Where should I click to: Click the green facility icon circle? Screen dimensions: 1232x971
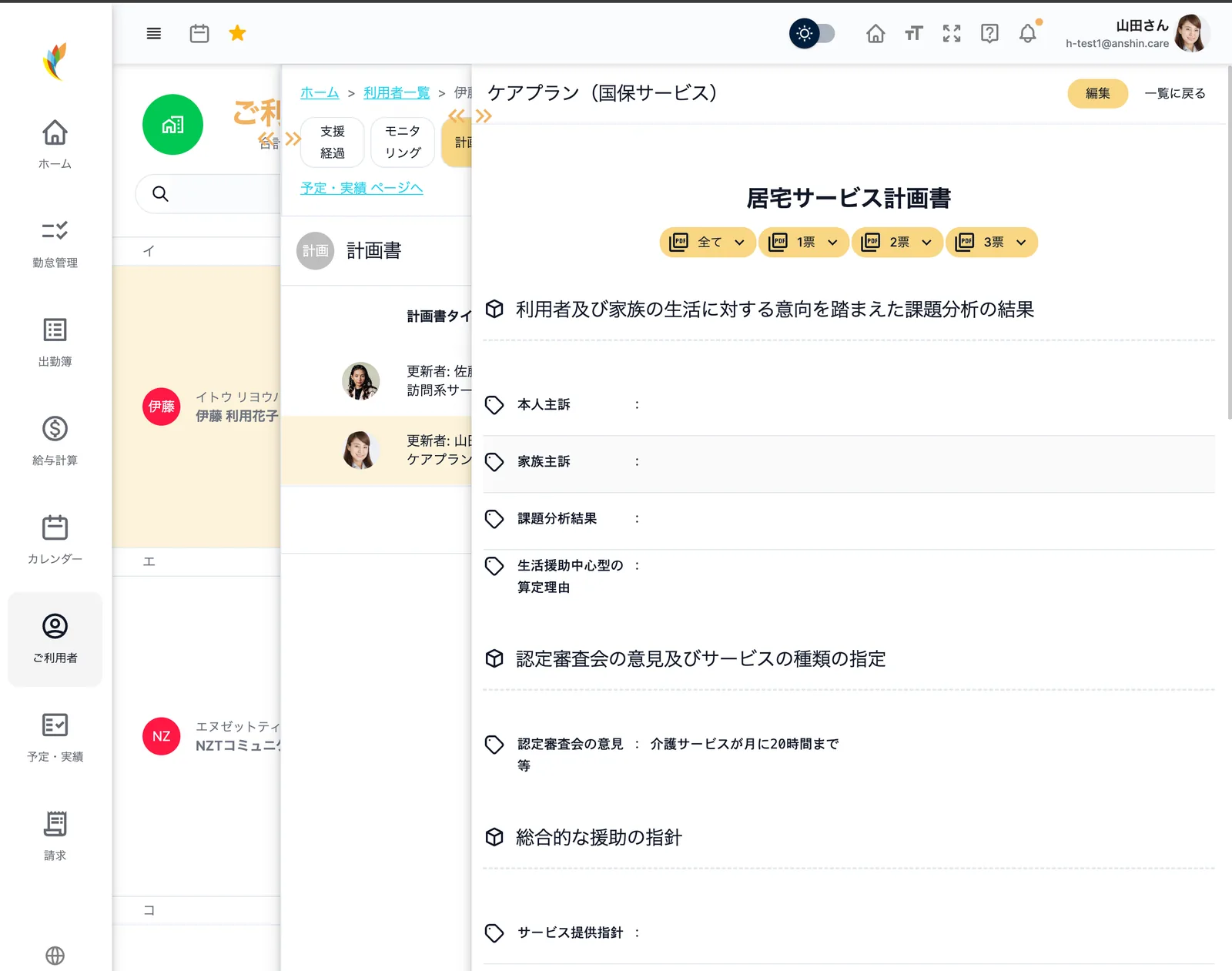[172, 125]
